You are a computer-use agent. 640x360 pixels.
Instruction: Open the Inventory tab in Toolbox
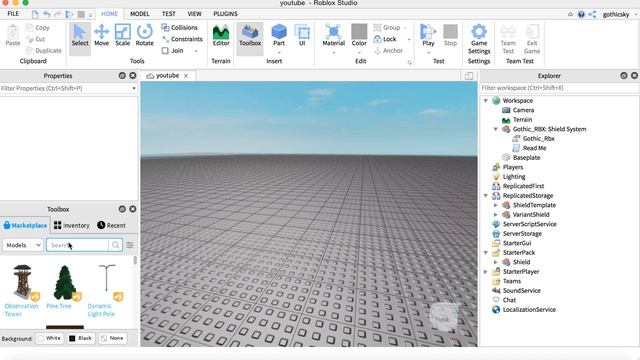pos(71,225)
